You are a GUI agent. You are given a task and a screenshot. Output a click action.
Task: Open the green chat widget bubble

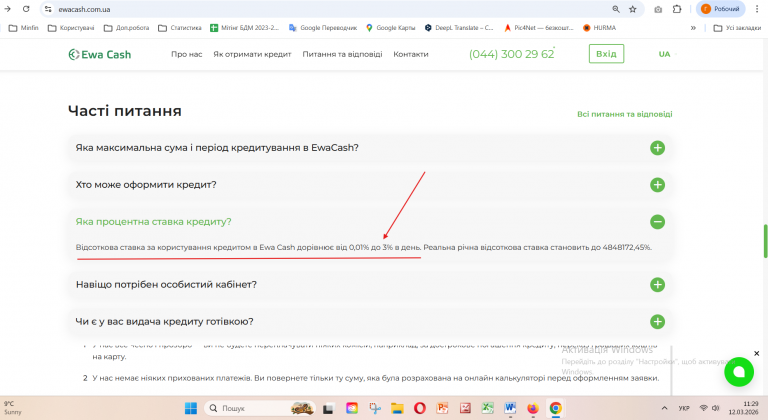pyautogui.click(x=739, y=372)
